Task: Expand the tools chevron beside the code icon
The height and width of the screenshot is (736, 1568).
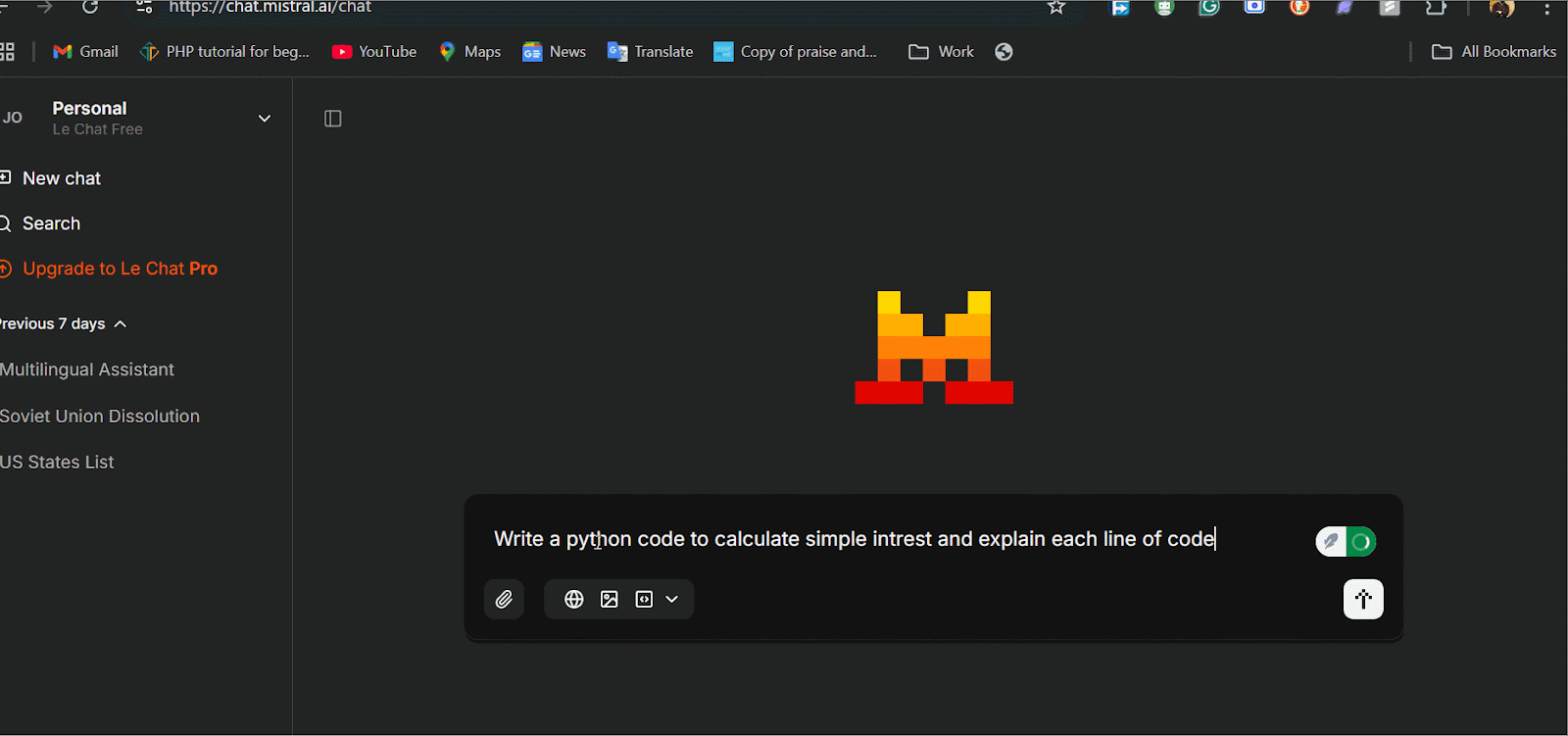Action: pyautogui.click(x=672, y=599)
